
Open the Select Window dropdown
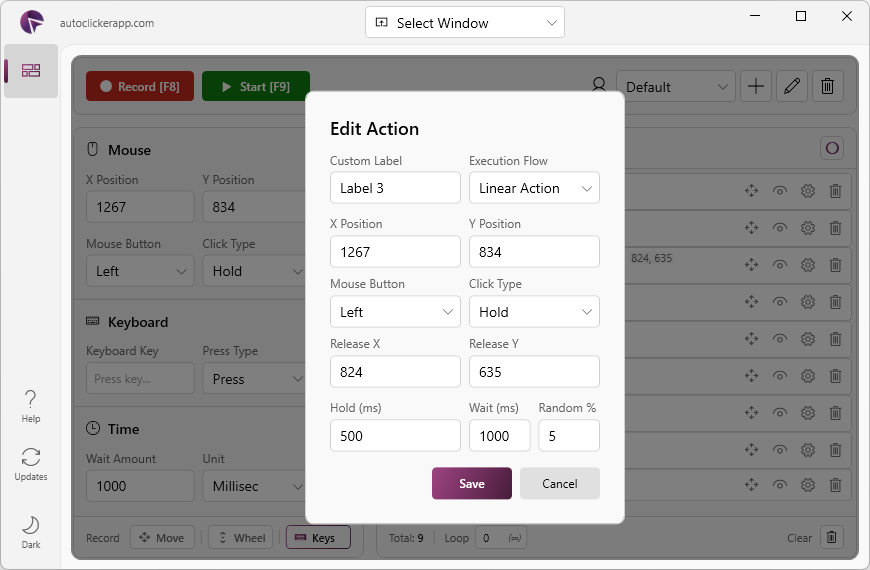click(x=465, y=23)
